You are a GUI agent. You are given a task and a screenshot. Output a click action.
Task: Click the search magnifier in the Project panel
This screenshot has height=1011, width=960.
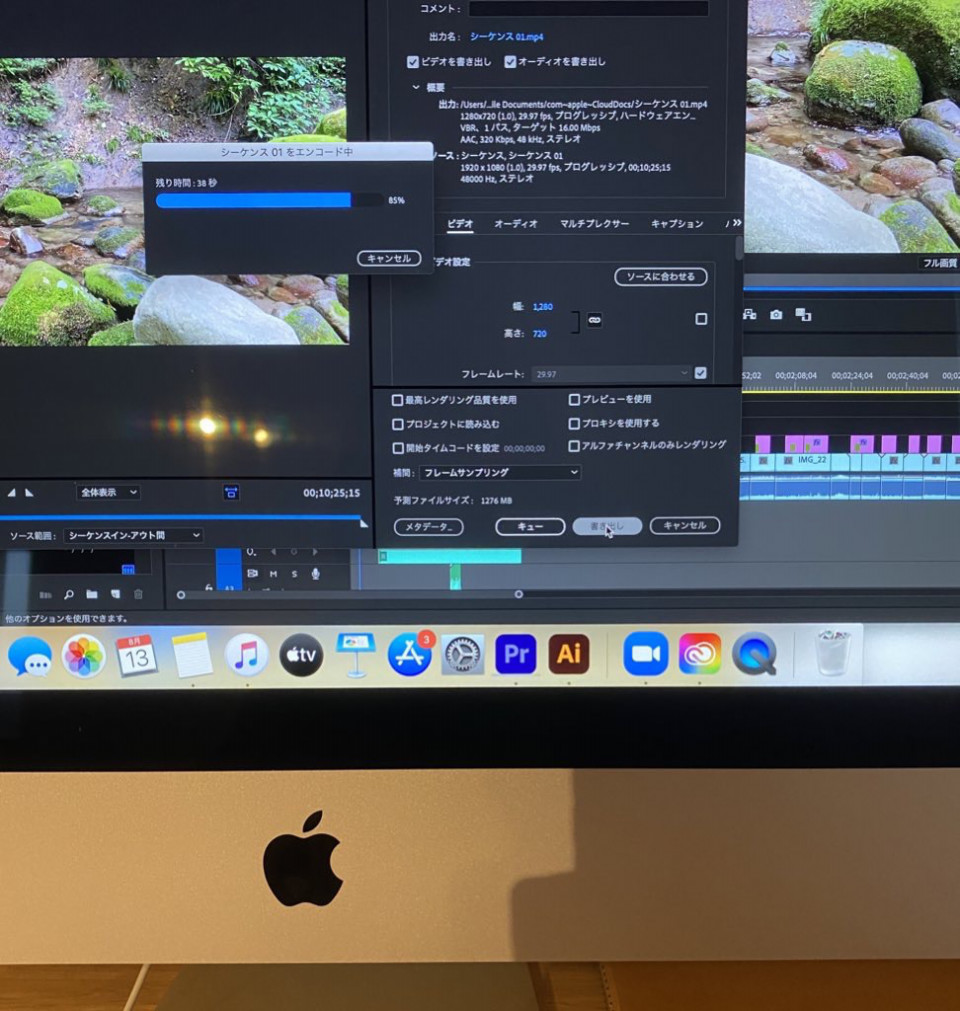pyautogui.click(x=69, y=594)
